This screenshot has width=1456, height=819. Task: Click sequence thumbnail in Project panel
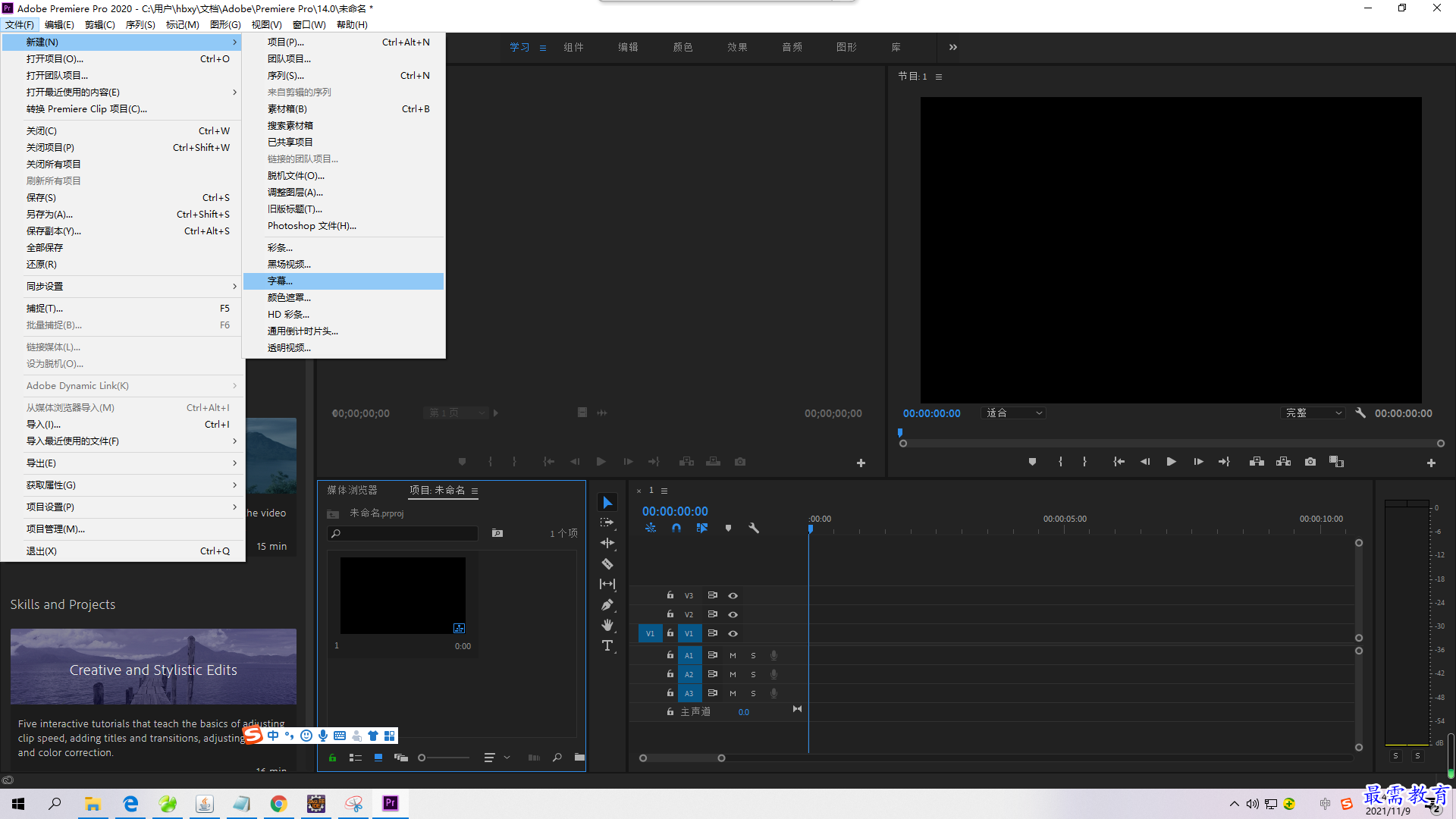coord(403,596)
